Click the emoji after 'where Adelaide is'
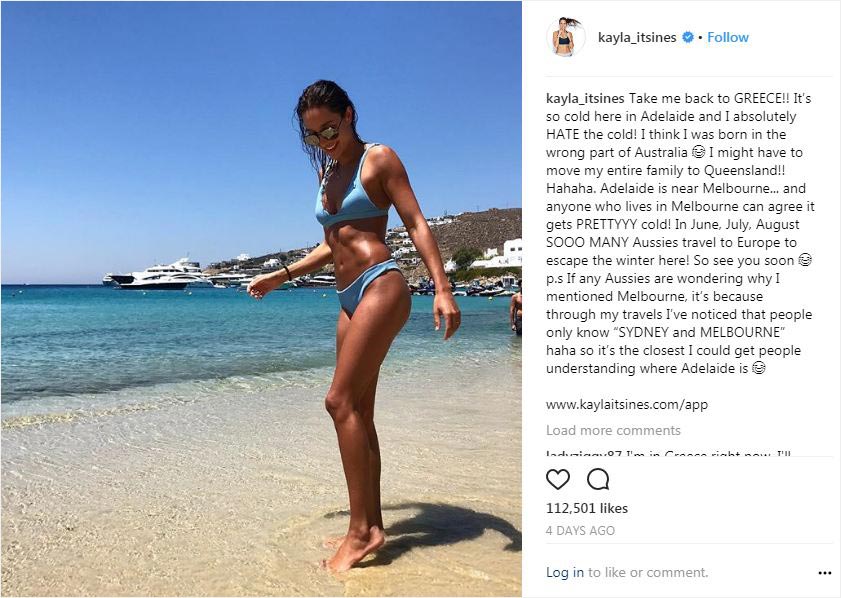 pyautogui.click(x=758, y=368)
